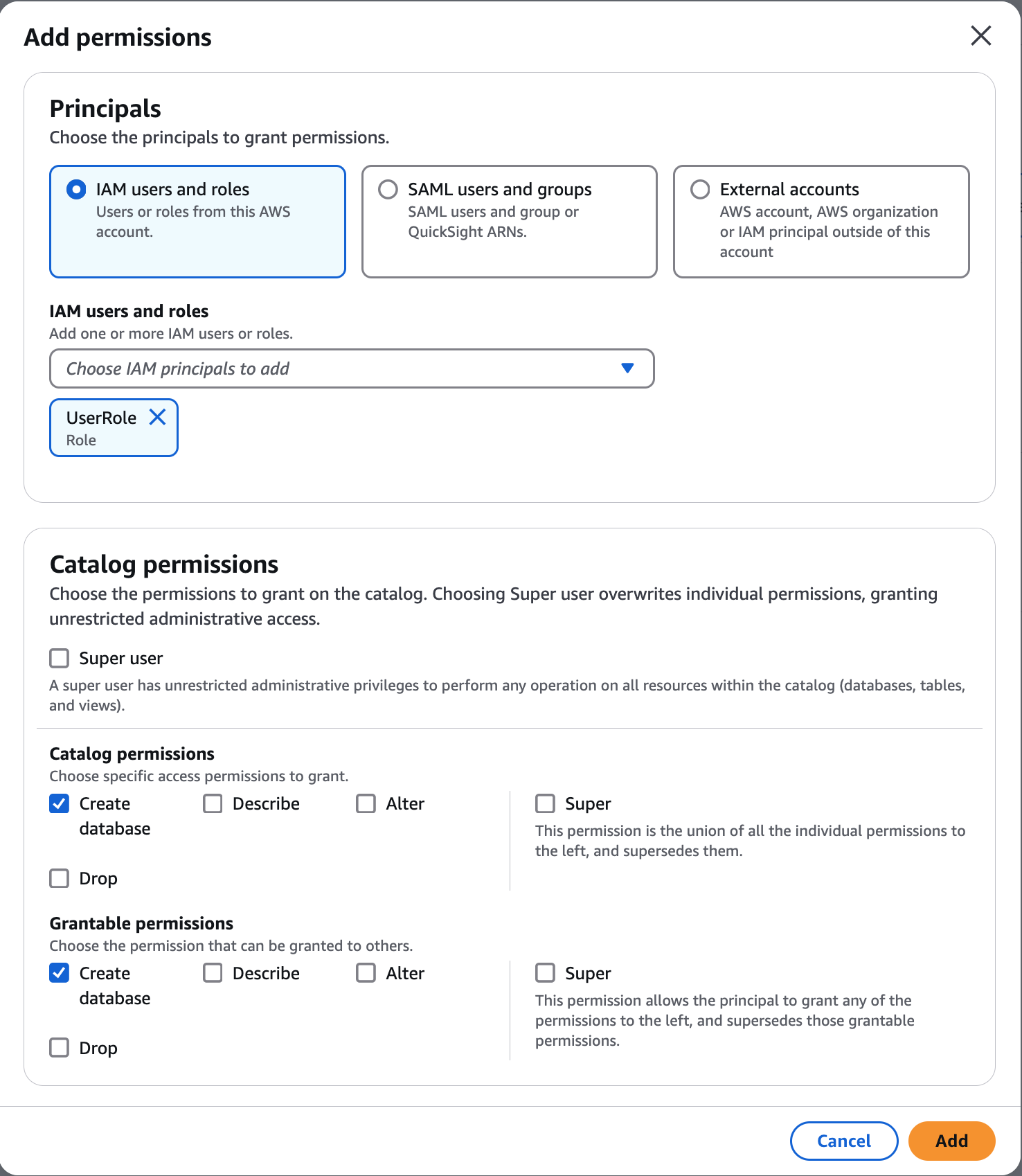This screenshot has height=1176, width=1022.
Task: Enable Describe in Grantable permissions
Action: pyautogui.click(x=213, y=973)
